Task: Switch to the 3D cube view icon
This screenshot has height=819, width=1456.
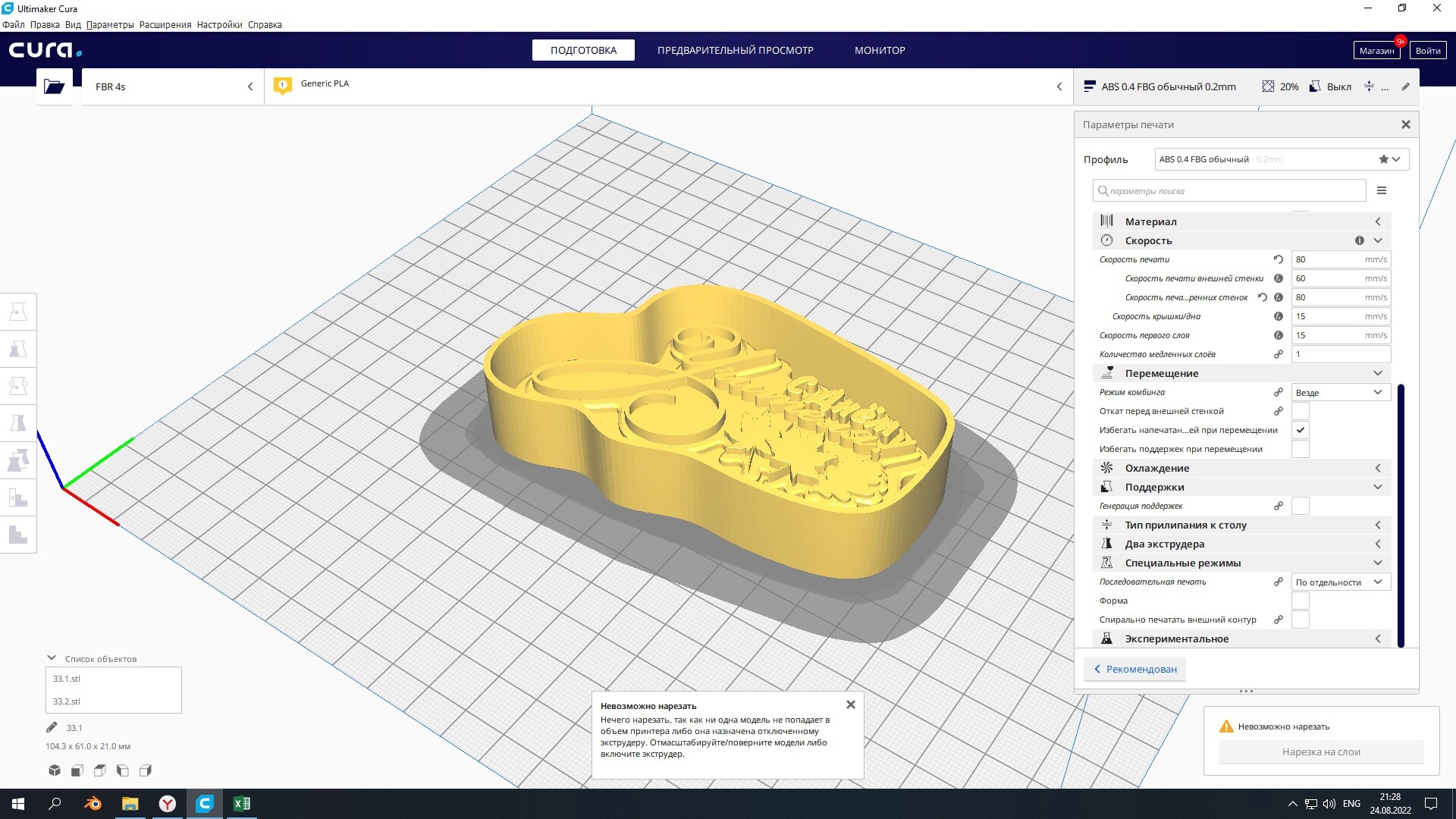Action: pos(55,770)
